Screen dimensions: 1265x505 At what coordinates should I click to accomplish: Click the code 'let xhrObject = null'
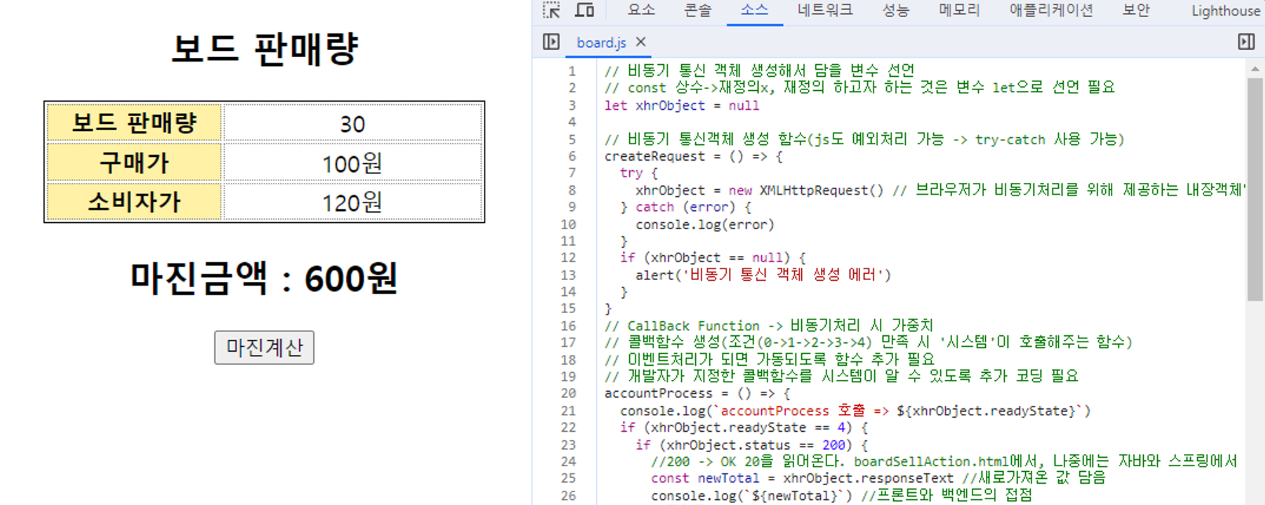[682, 105]
